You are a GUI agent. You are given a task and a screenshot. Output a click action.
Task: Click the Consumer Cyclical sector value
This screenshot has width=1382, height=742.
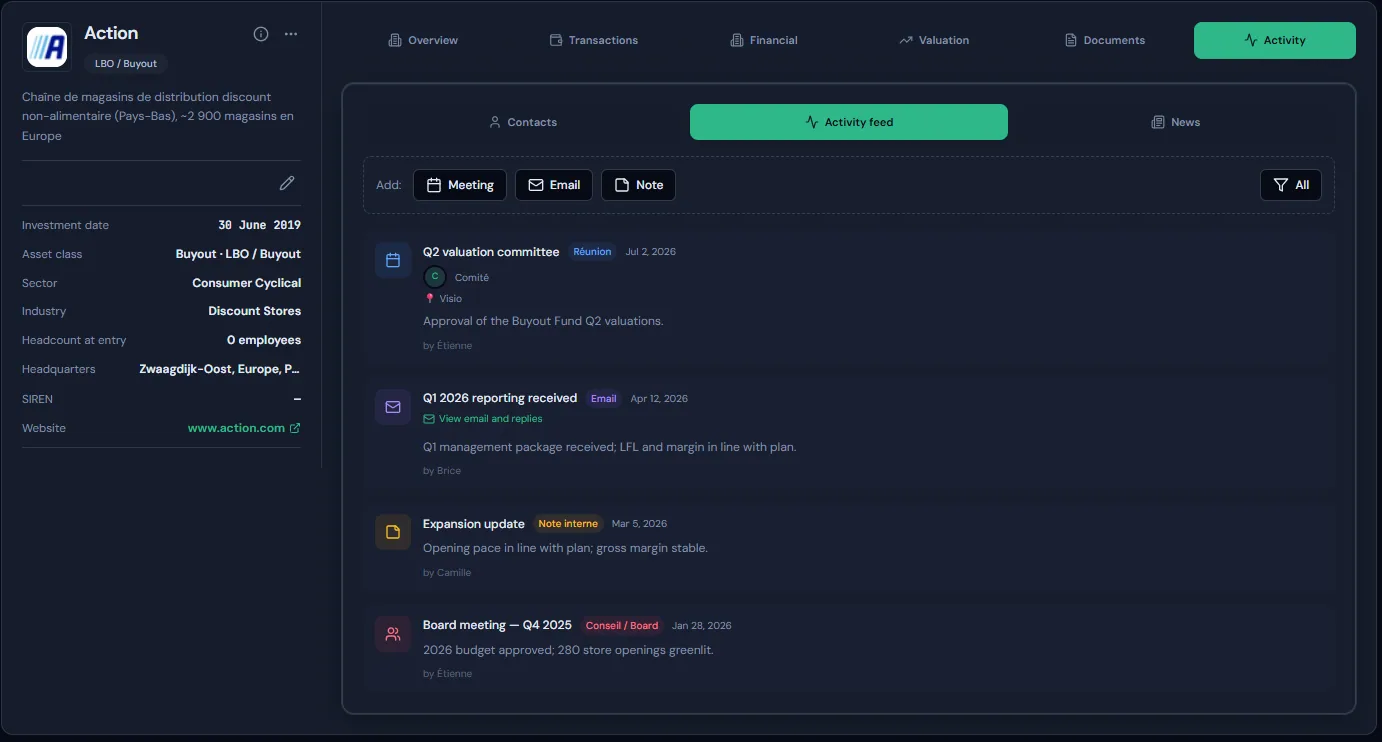pyautogui.click(x=246, y=283)
